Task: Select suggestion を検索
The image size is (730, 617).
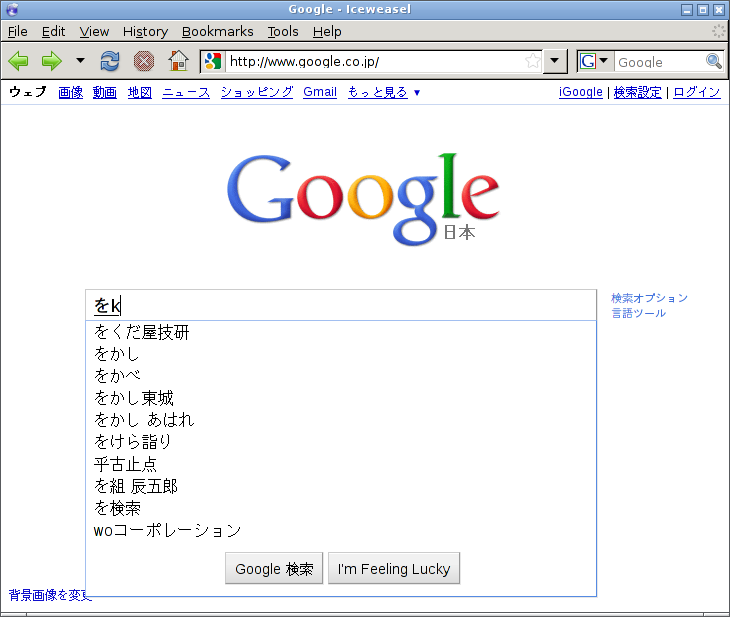Action: (341, 508)
